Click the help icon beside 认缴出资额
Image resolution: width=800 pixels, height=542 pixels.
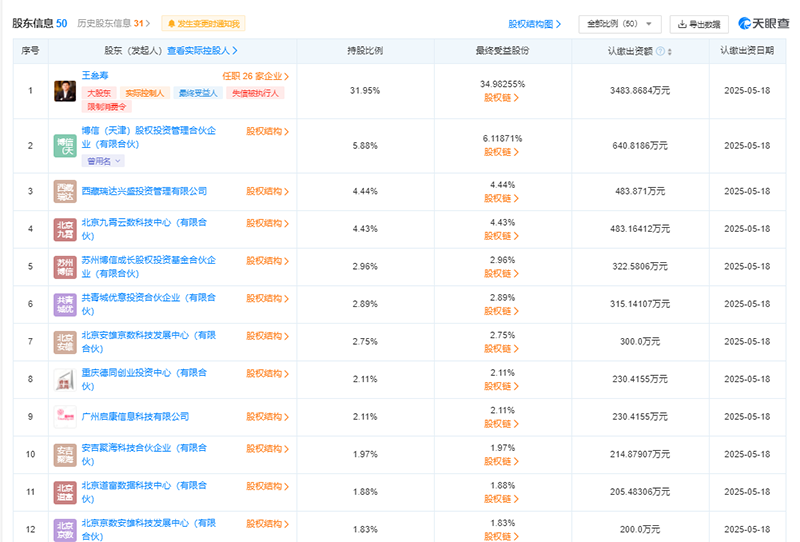click(660, 51)
